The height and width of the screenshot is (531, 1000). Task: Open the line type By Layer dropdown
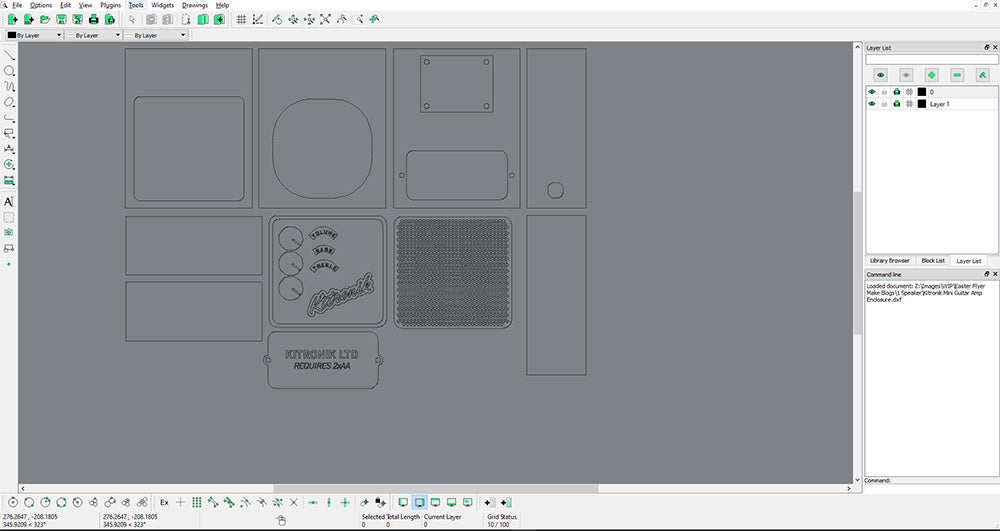tap(157, 35)
